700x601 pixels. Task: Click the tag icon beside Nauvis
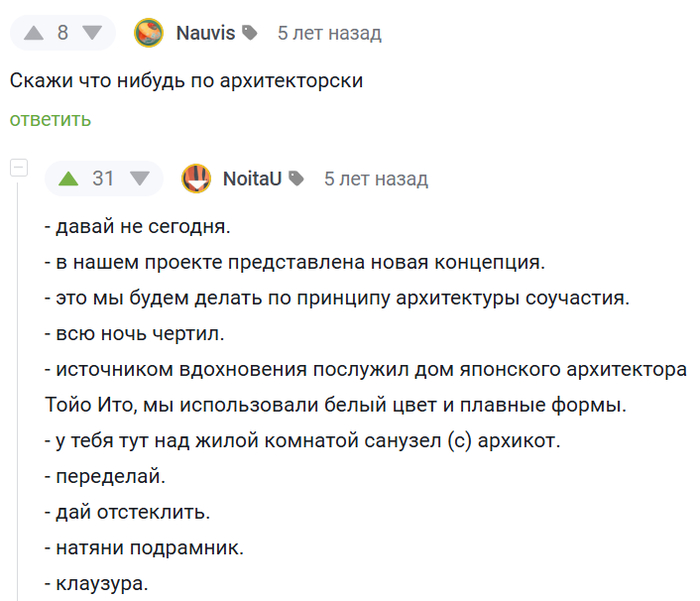250,33
